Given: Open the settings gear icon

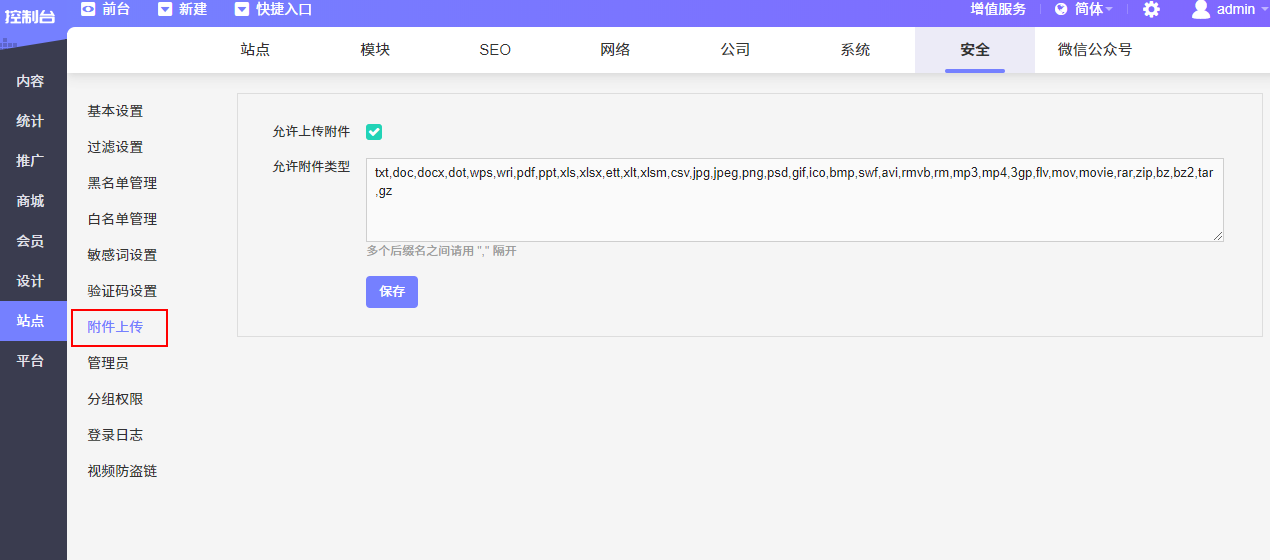Looking at the screenshot, I should coord(1151,9).
